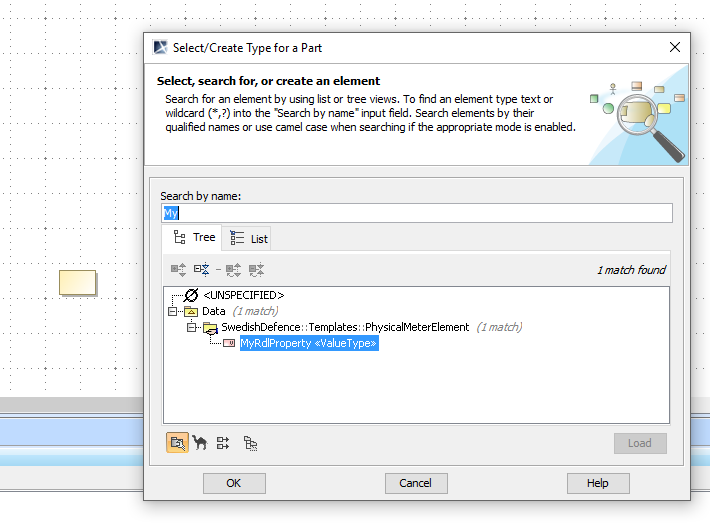Open Help for this dialog
The height and width of the screenshot is (525, 710).
597,483
